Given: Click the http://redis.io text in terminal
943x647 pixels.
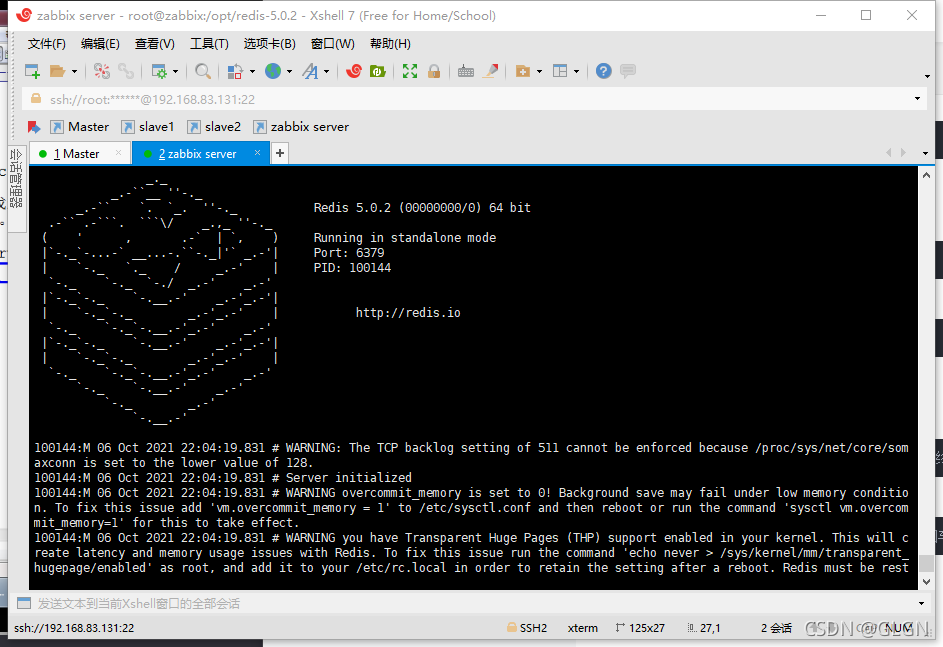Looking at the screenshot, I should (408, 313).
